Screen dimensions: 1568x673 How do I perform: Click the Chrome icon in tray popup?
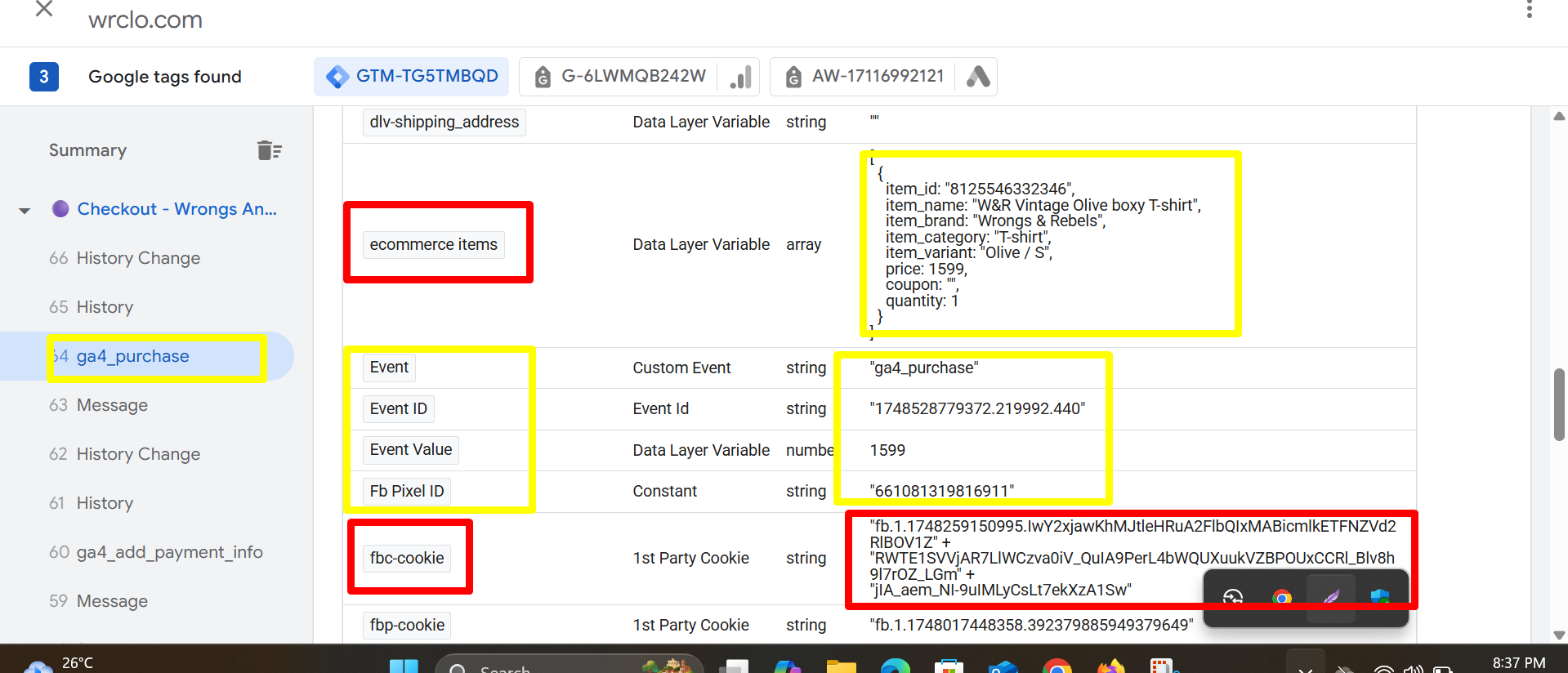coord(1282,599)
